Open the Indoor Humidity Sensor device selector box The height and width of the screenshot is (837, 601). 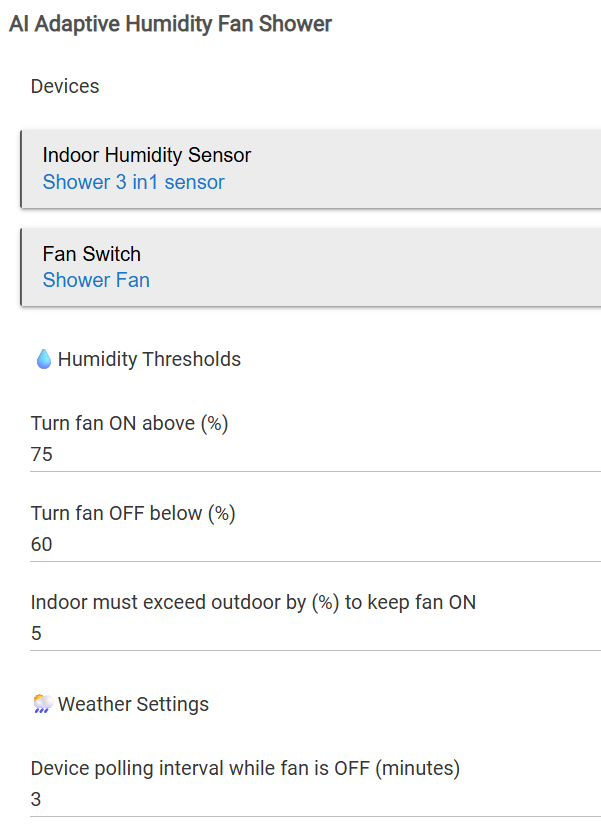click(311, 169)
